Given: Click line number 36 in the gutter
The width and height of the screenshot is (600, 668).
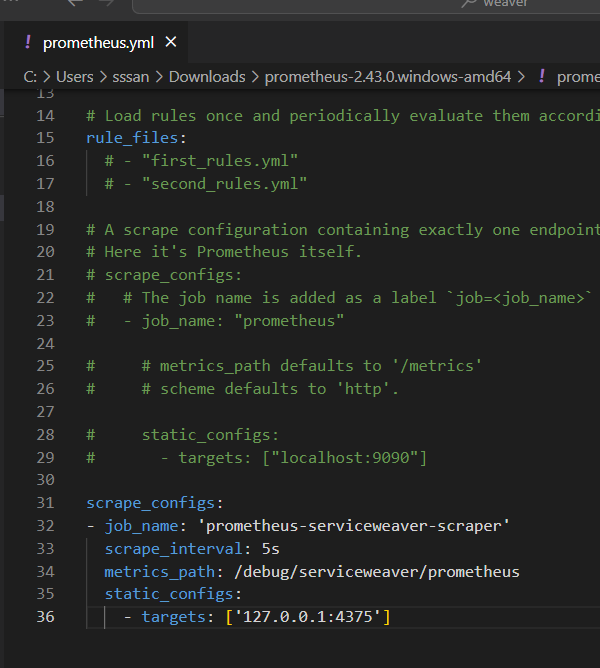Looking at the screenshot, I should pyautogui.click(x=45, y=617).
